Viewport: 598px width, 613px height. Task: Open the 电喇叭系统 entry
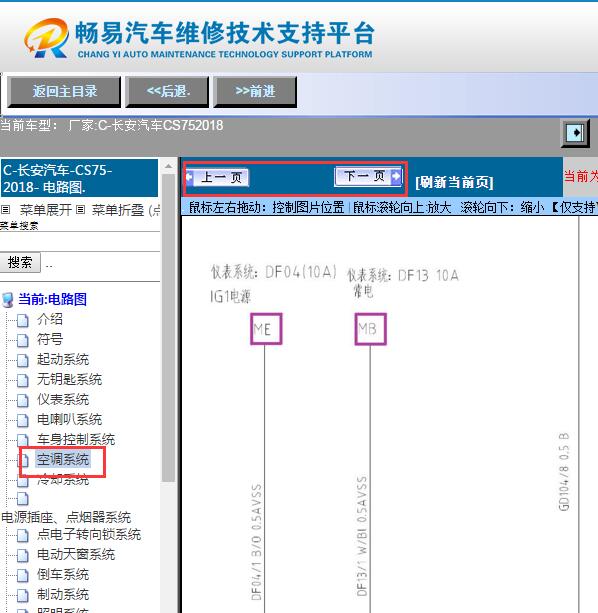click(x=69, y=419)
